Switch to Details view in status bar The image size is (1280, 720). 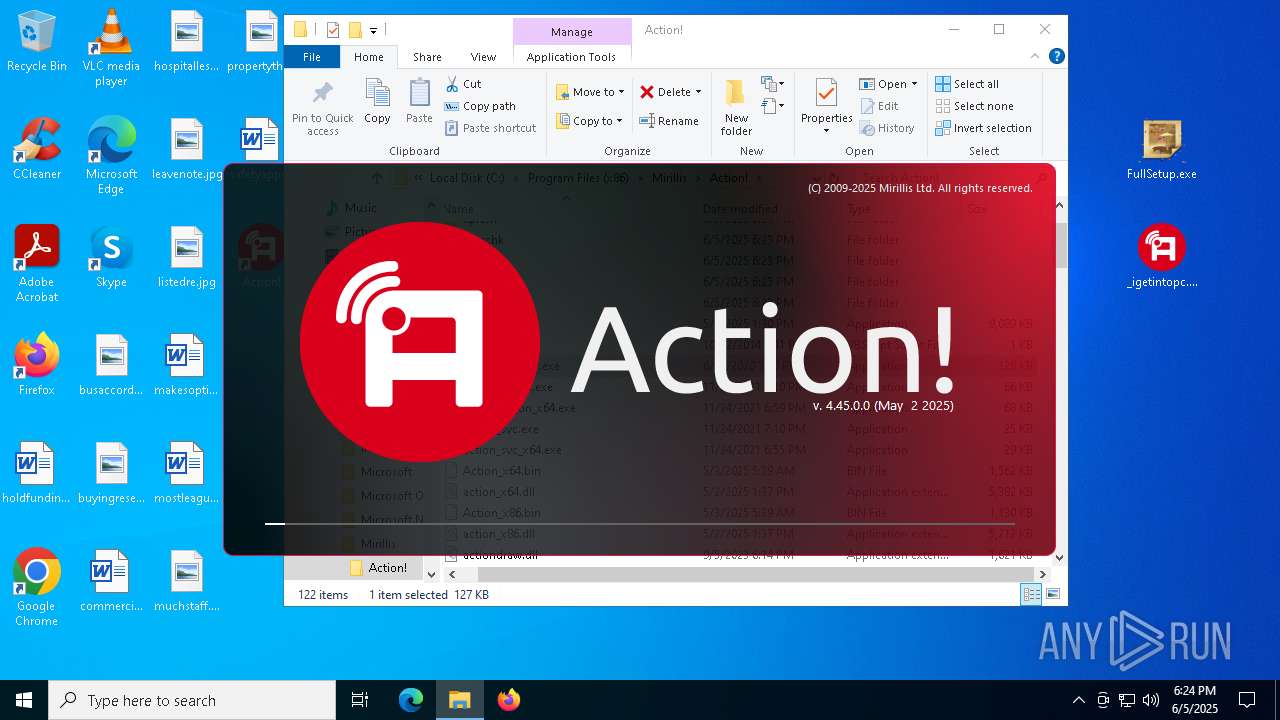point(1031,594)
